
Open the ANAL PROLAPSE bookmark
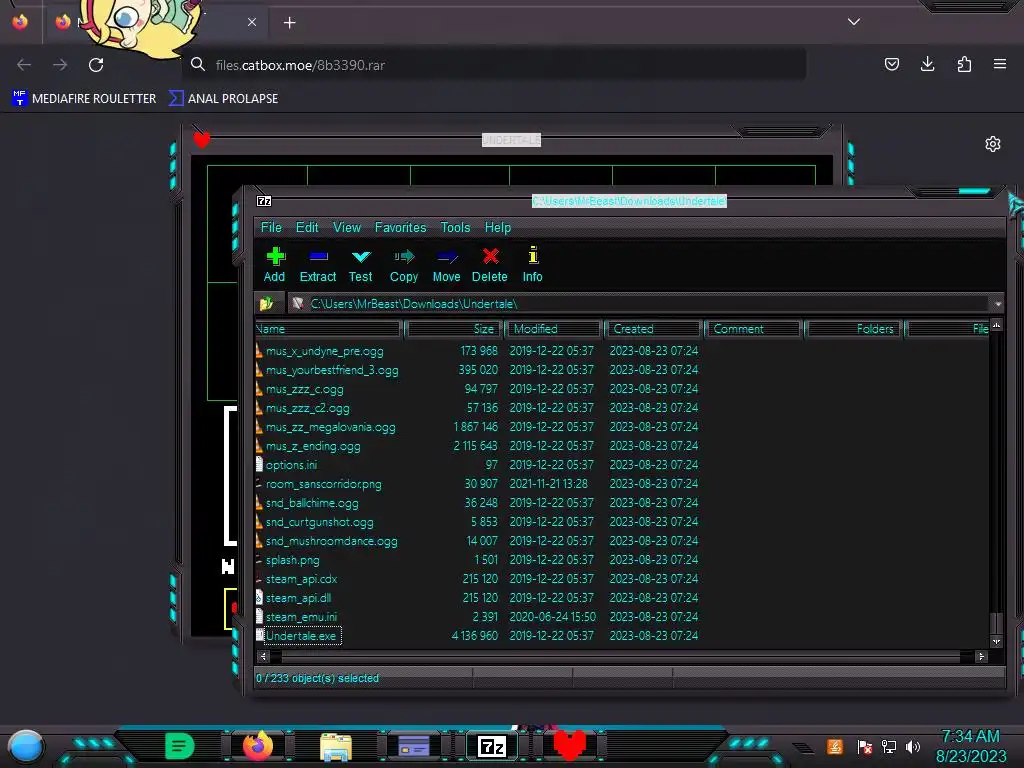point(223,99)
